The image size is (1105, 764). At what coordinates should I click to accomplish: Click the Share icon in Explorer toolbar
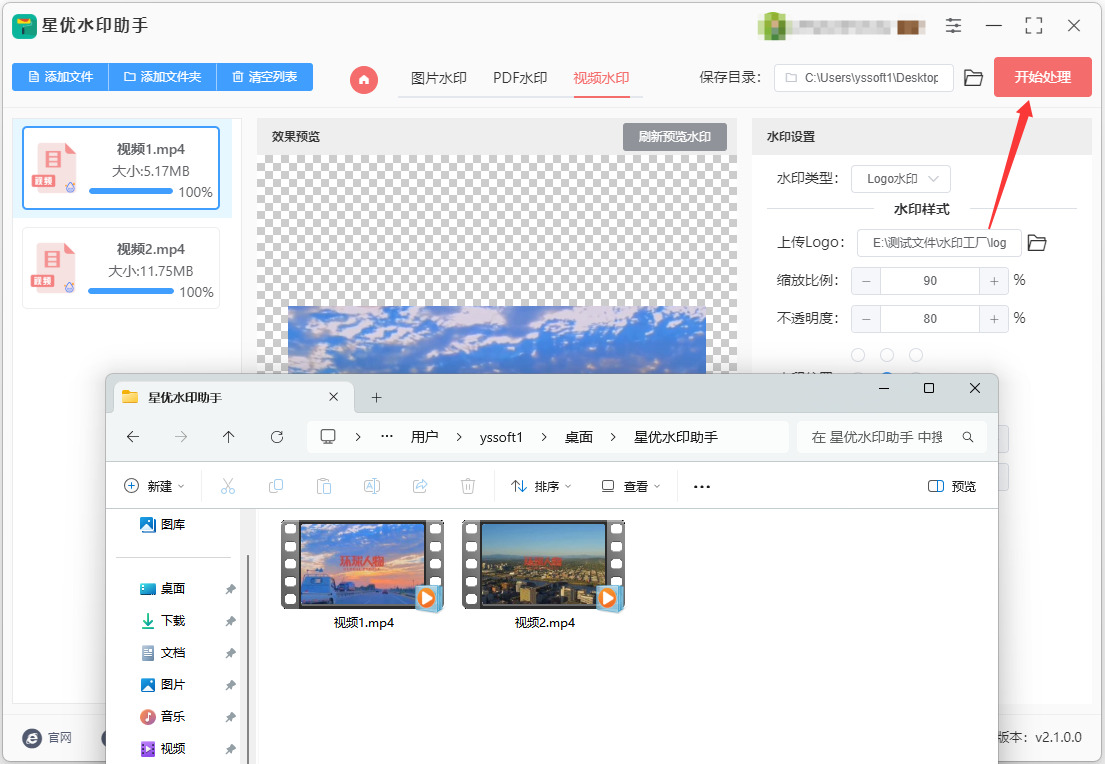click(x=420, y=486)
